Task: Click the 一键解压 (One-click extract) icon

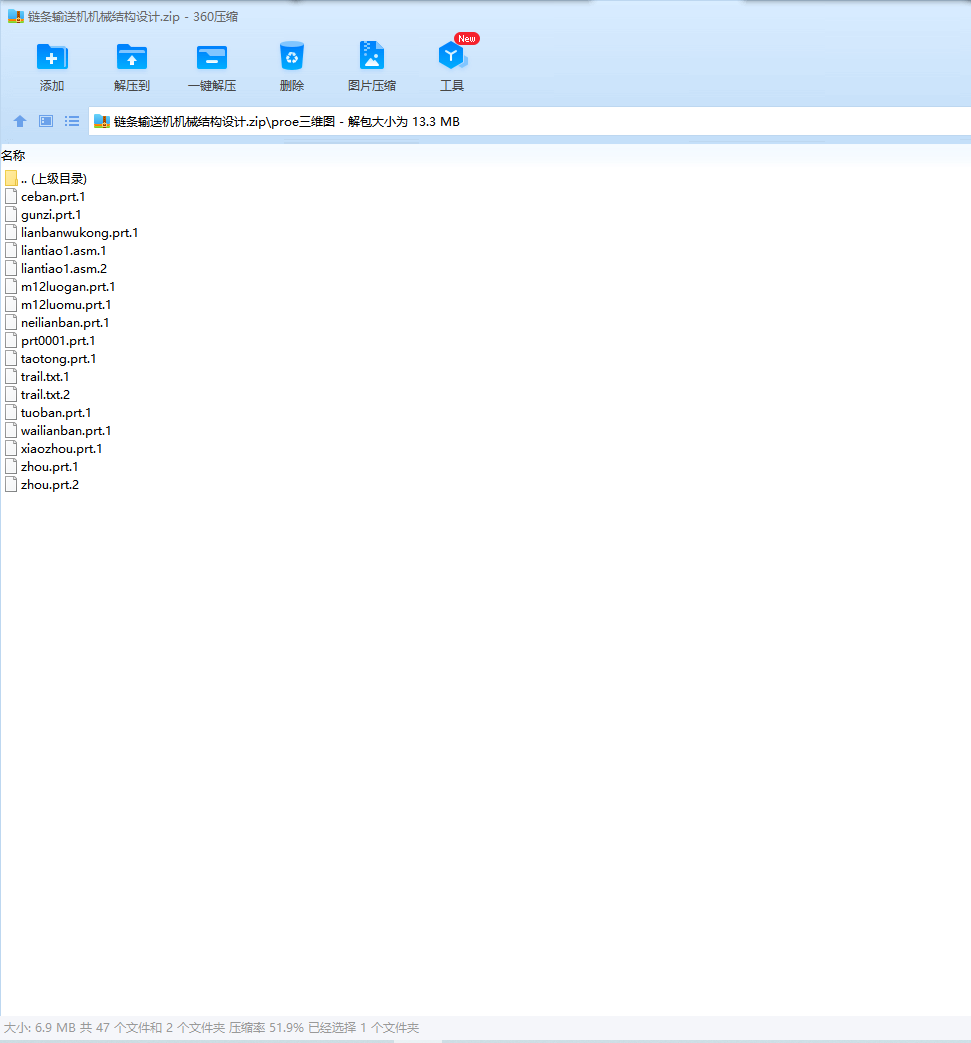Action: (211, 57)
